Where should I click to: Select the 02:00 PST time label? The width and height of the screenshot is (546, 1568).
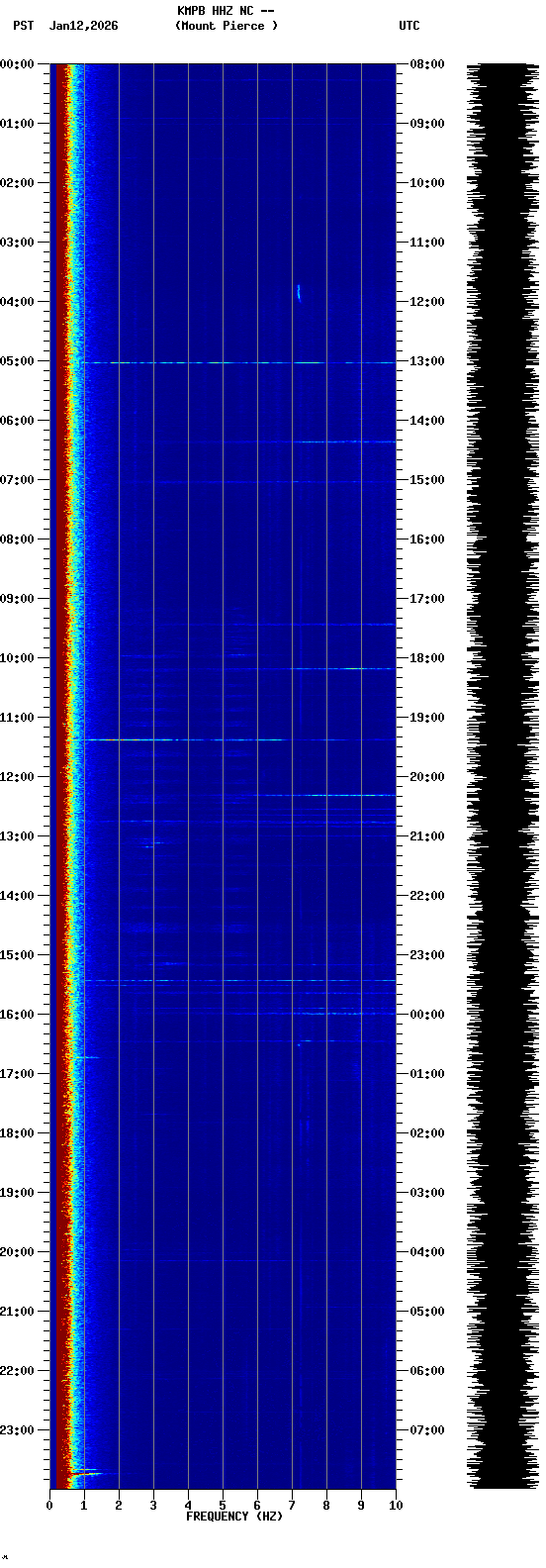pos(17,183)
